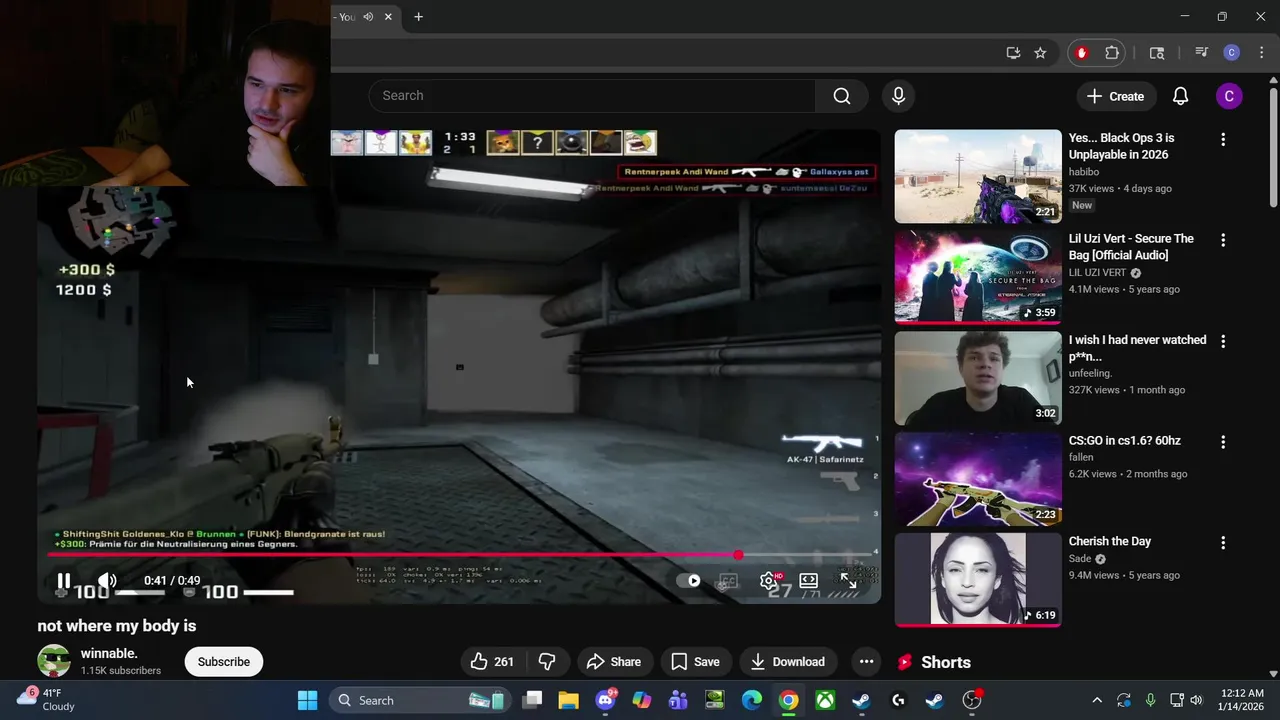Open options for Black Ops 3 video
1280x720 pixels.
1223,140
